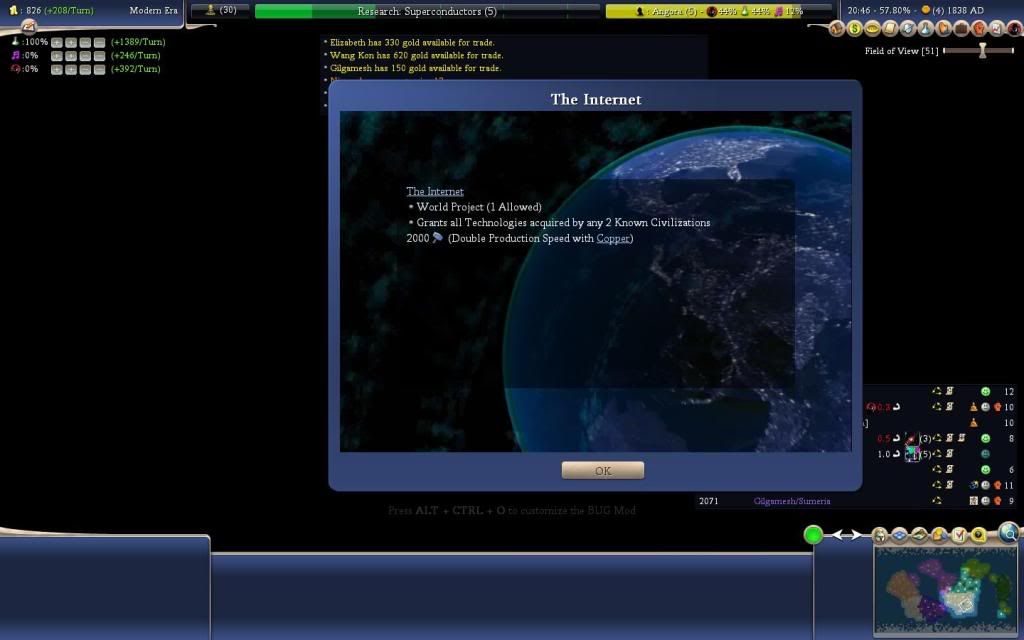
Task: Open the Copper resource link
Action: pos(613,238)
